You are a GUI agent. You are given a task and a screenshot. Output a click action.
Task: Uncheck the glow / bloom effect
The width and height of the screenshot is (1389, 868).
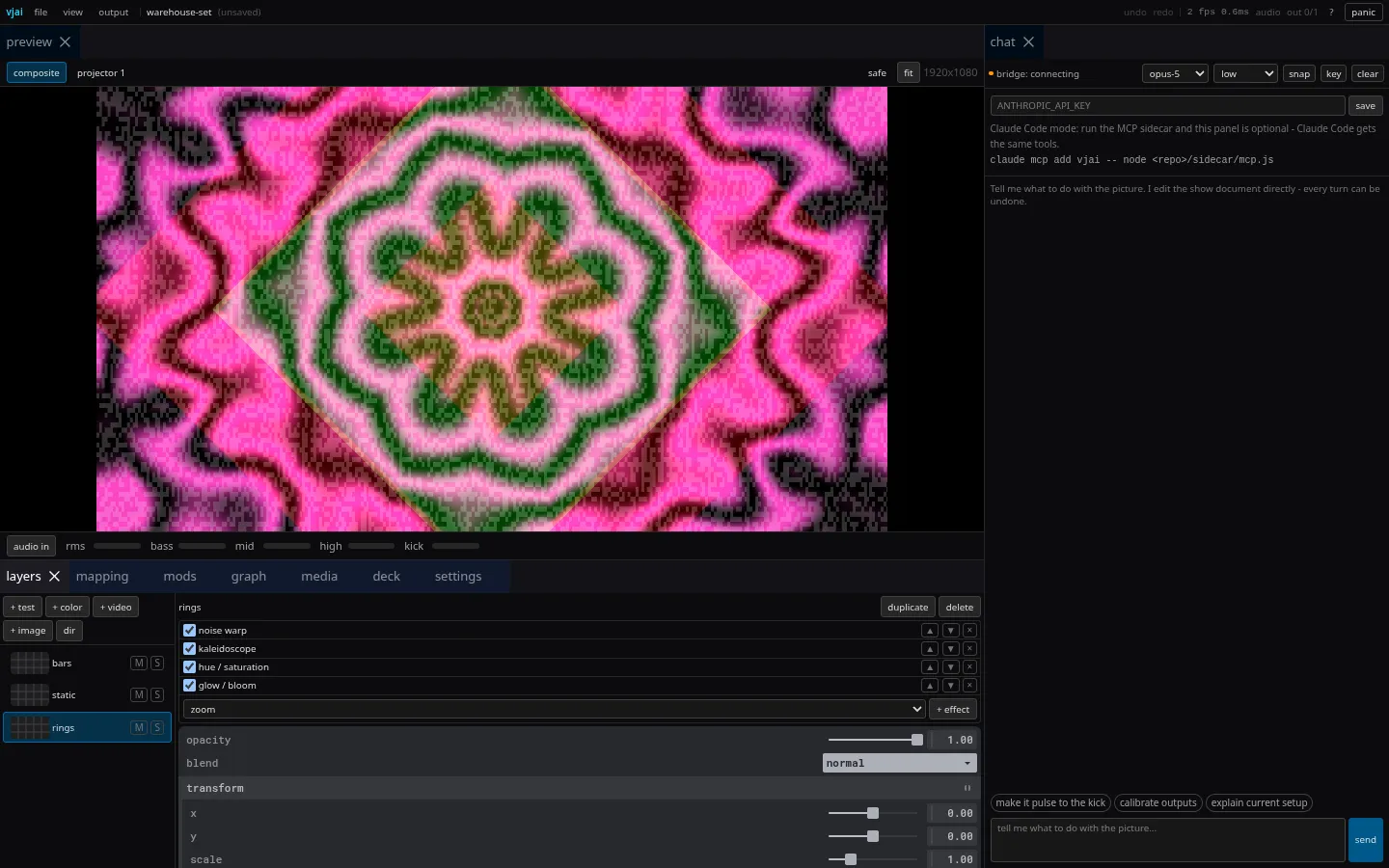click(189, 686)
